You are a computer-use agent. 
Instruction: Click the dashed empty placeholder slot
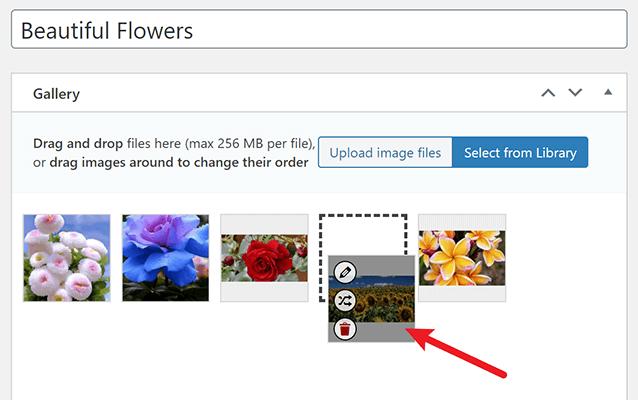tap(363, 234)
